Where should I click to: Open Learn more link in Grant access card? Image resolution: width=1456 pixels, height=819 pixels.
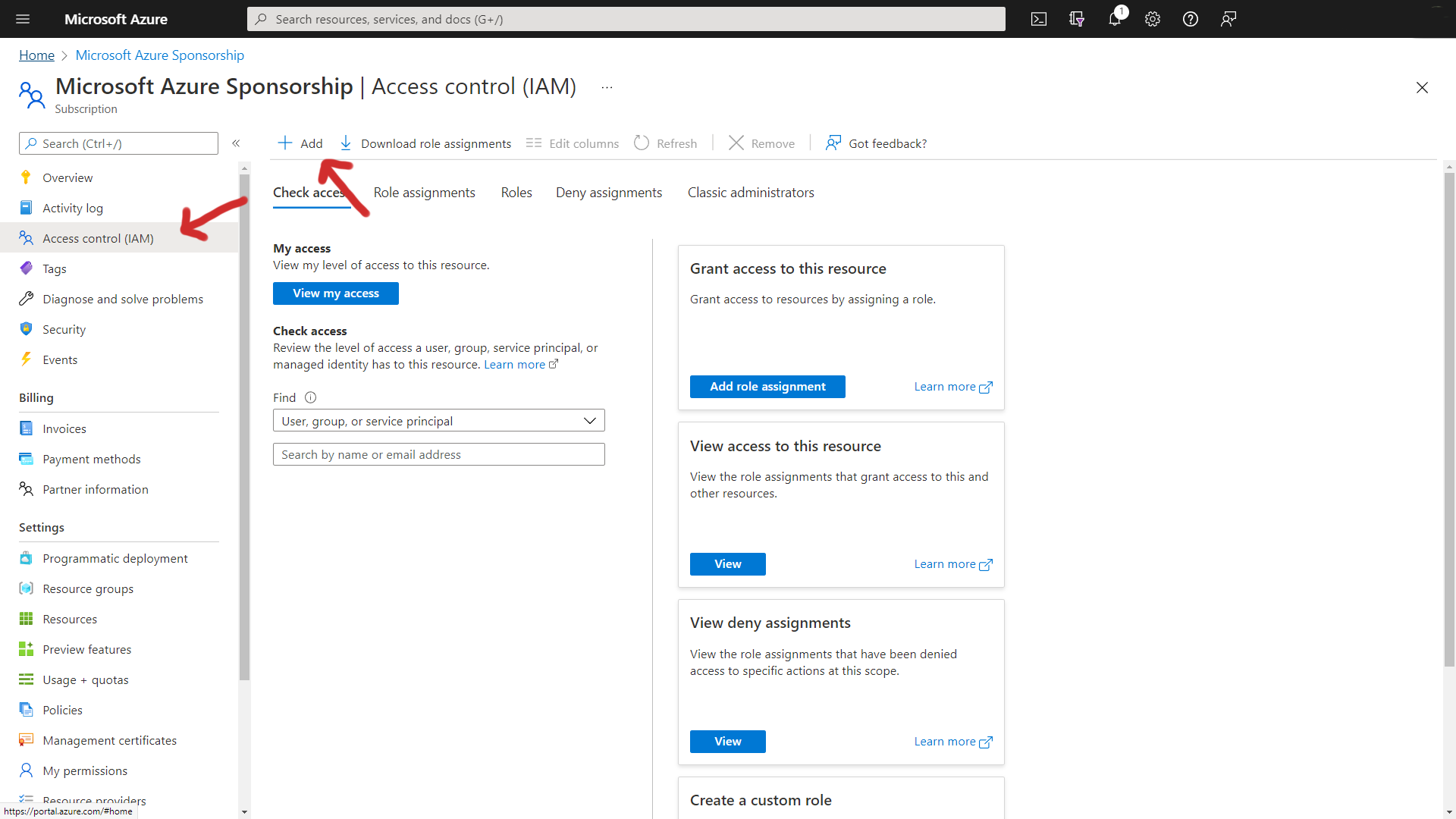953,387
